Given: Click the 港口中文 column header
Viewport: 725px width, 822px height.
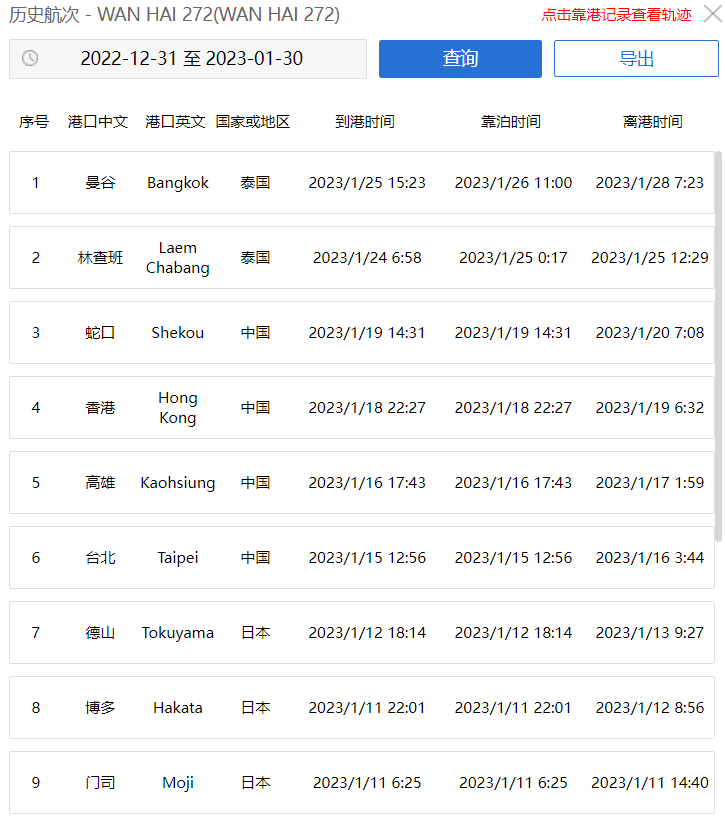Looking at the screenshot, I should point(98,122).
